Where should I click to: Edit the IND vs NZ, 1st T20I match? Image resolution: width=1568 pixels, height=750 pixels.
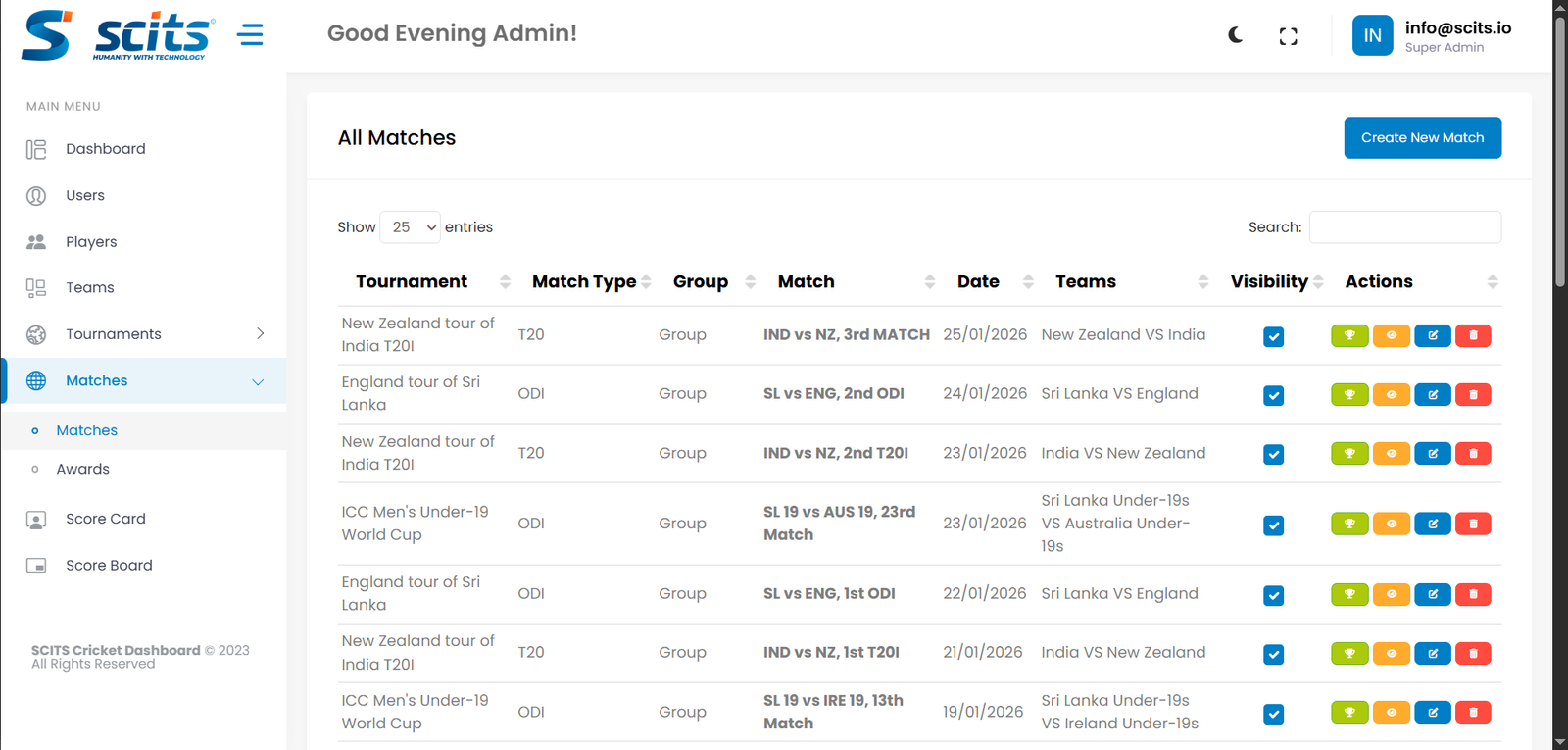(x=1432, y=653)
